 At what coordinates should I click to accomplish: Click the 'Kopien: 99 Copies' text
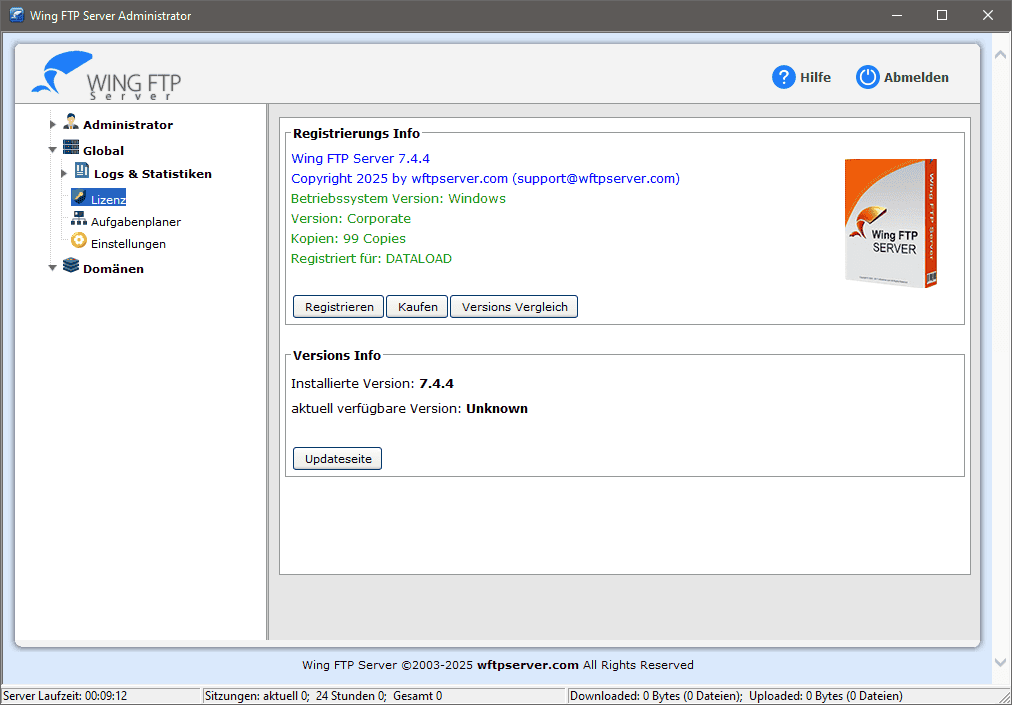click(349, 238)
